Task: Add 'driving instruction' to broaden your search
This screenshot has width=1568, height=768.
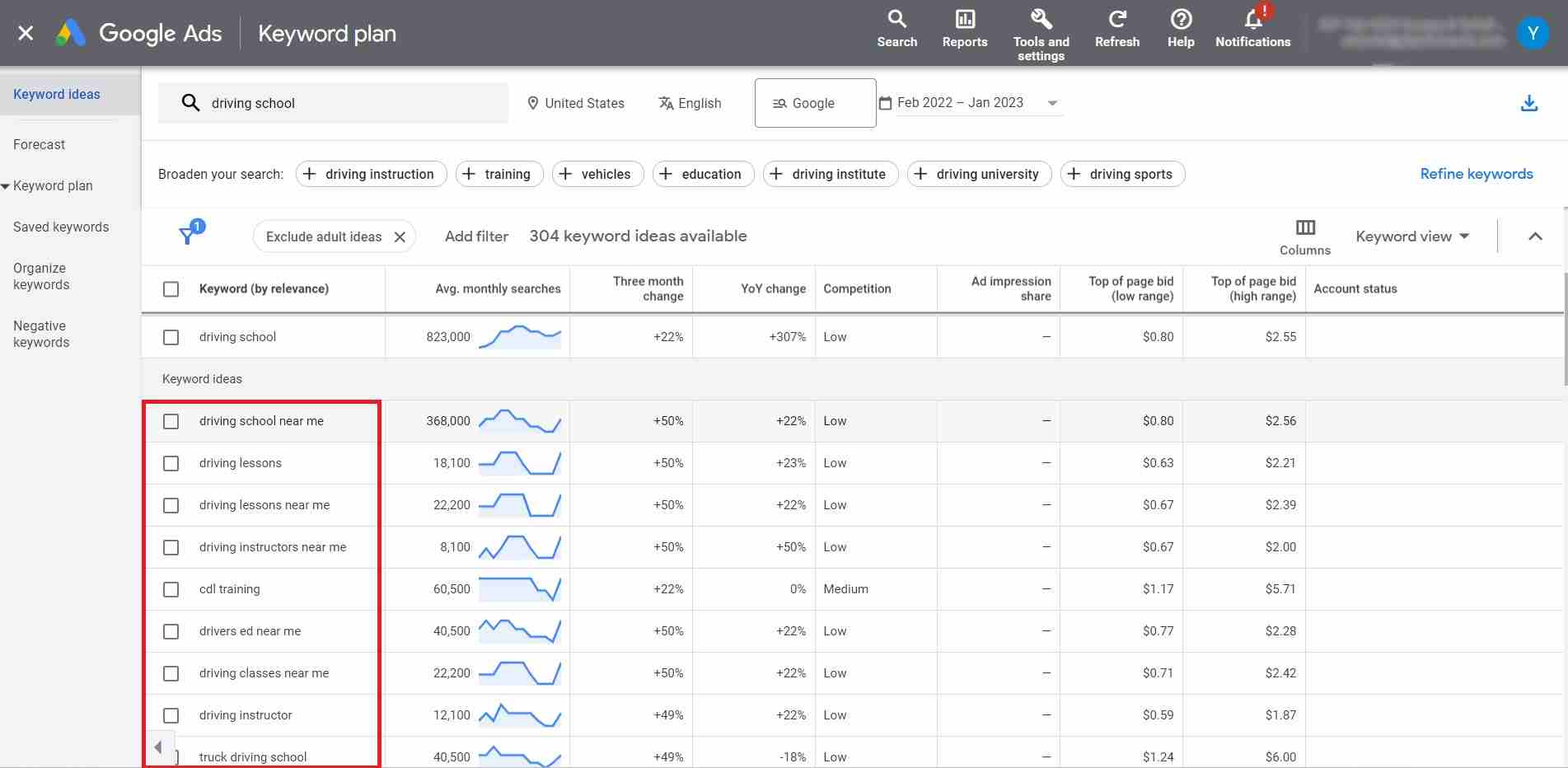Action: [370, 174]
